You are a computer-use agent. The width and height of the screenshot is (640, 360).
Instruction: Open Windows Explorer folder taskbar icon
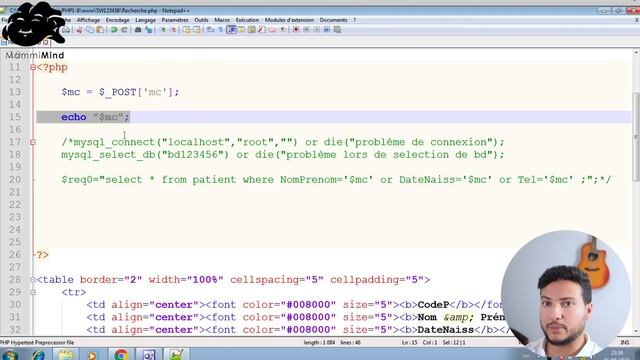[66, 355]
